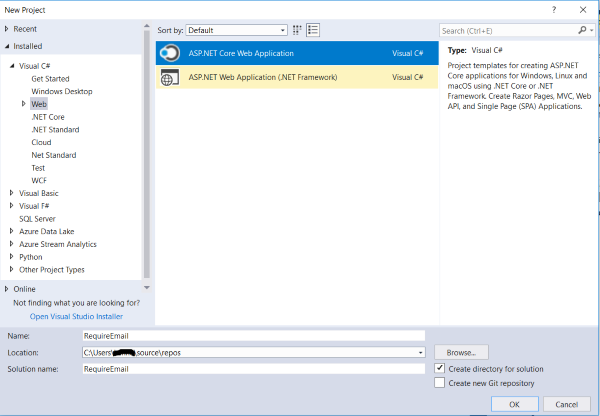The image size is (600, 416).
Task: Open the search options dropdown arrow
Action: [592, 30]
